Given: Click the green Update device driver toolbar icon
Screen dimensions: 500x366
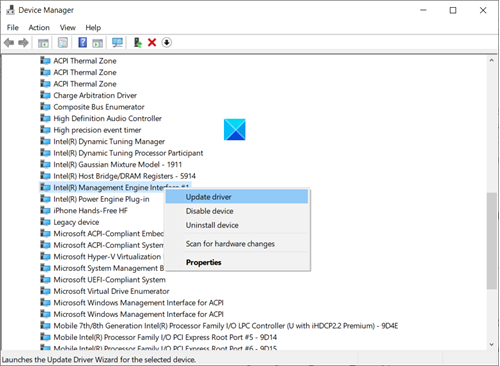Looking at the screenshot, I should [x=138, y=43].
